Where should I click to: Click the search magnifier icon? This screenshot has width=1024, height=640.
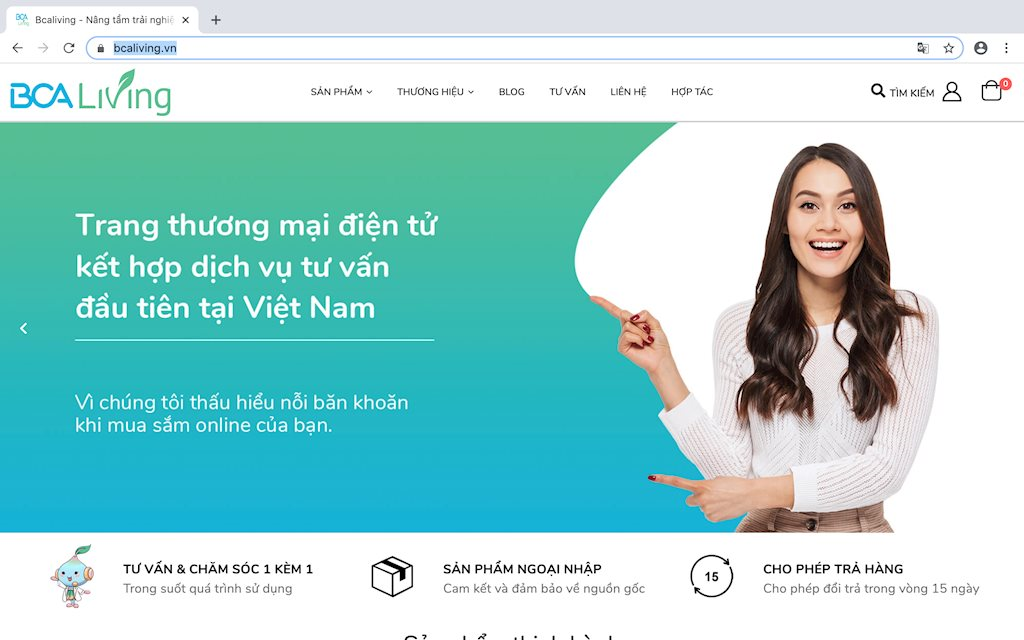878,91
